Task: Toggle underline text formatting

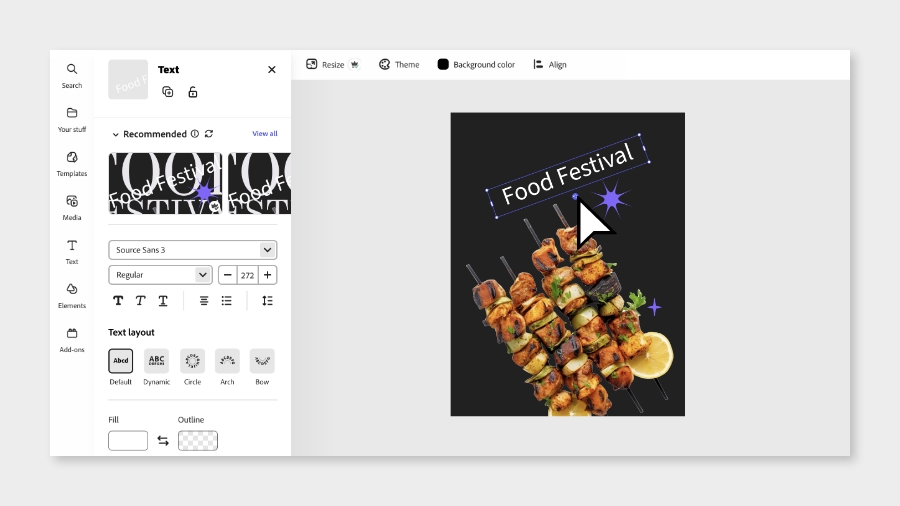Action: point(163,301)
